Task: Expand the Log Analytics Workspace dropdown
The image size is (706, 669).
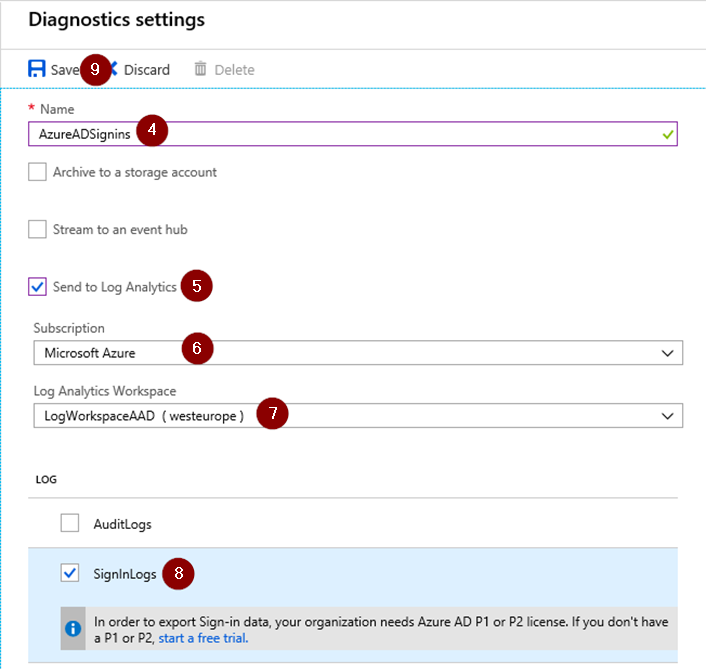Action: [358, 416]
